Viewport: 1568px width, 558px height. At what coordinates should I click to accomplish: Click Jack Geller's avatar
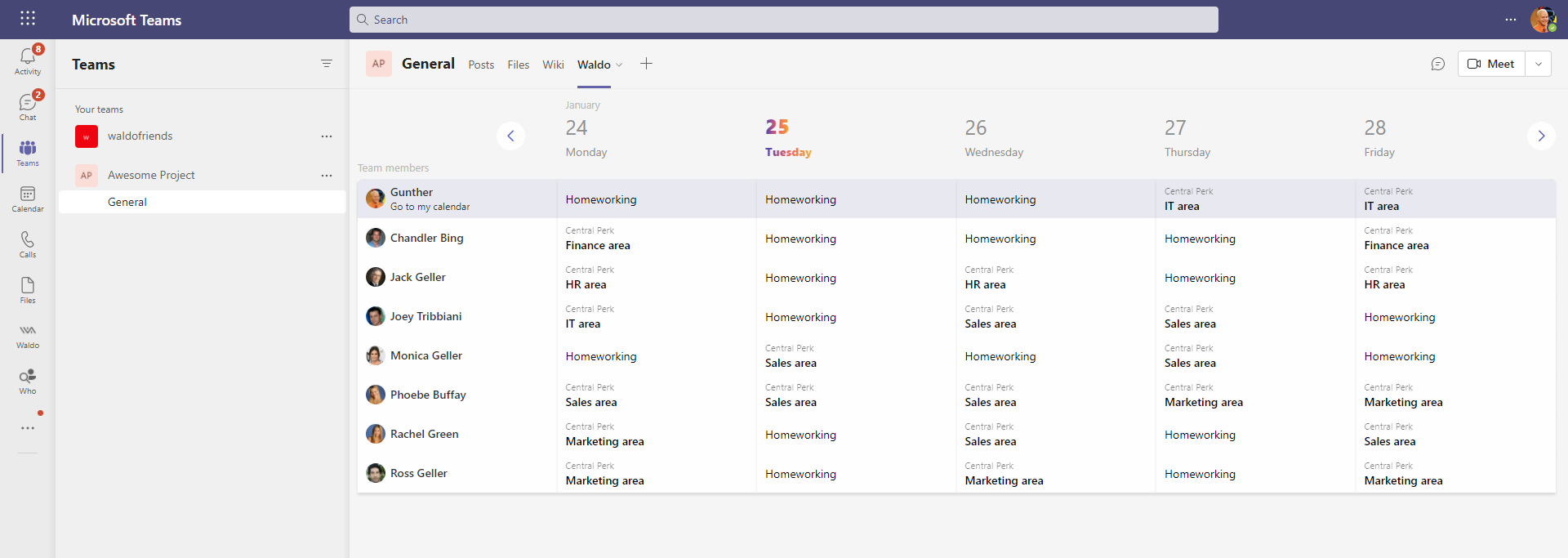tap(376, 277)
